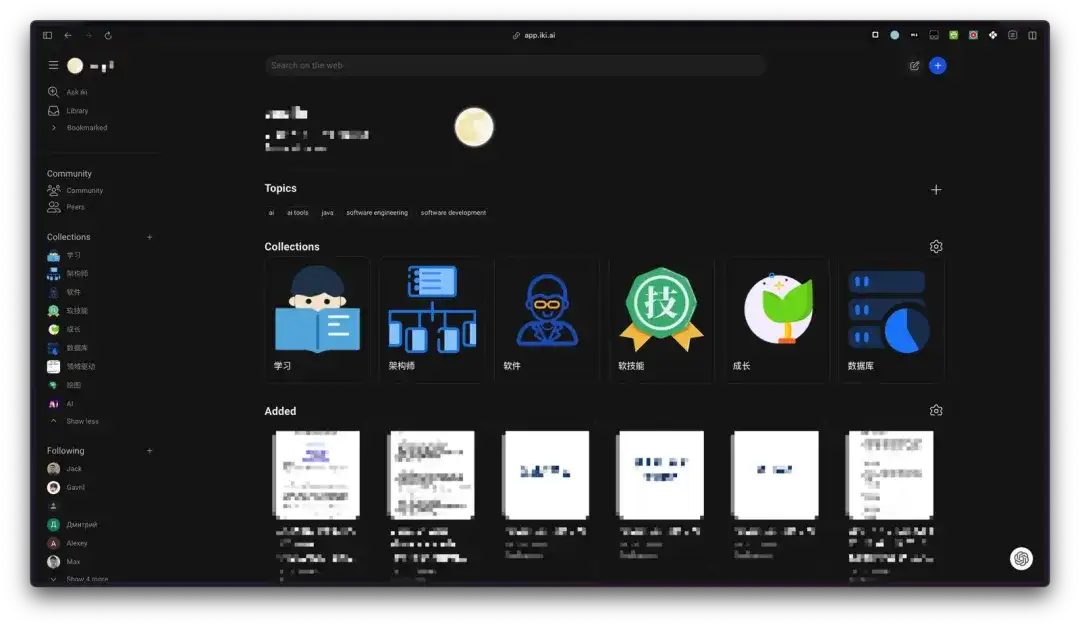Go back with the browser back arrow
This screenshot has width=1080, height=627.
[68, 35]
